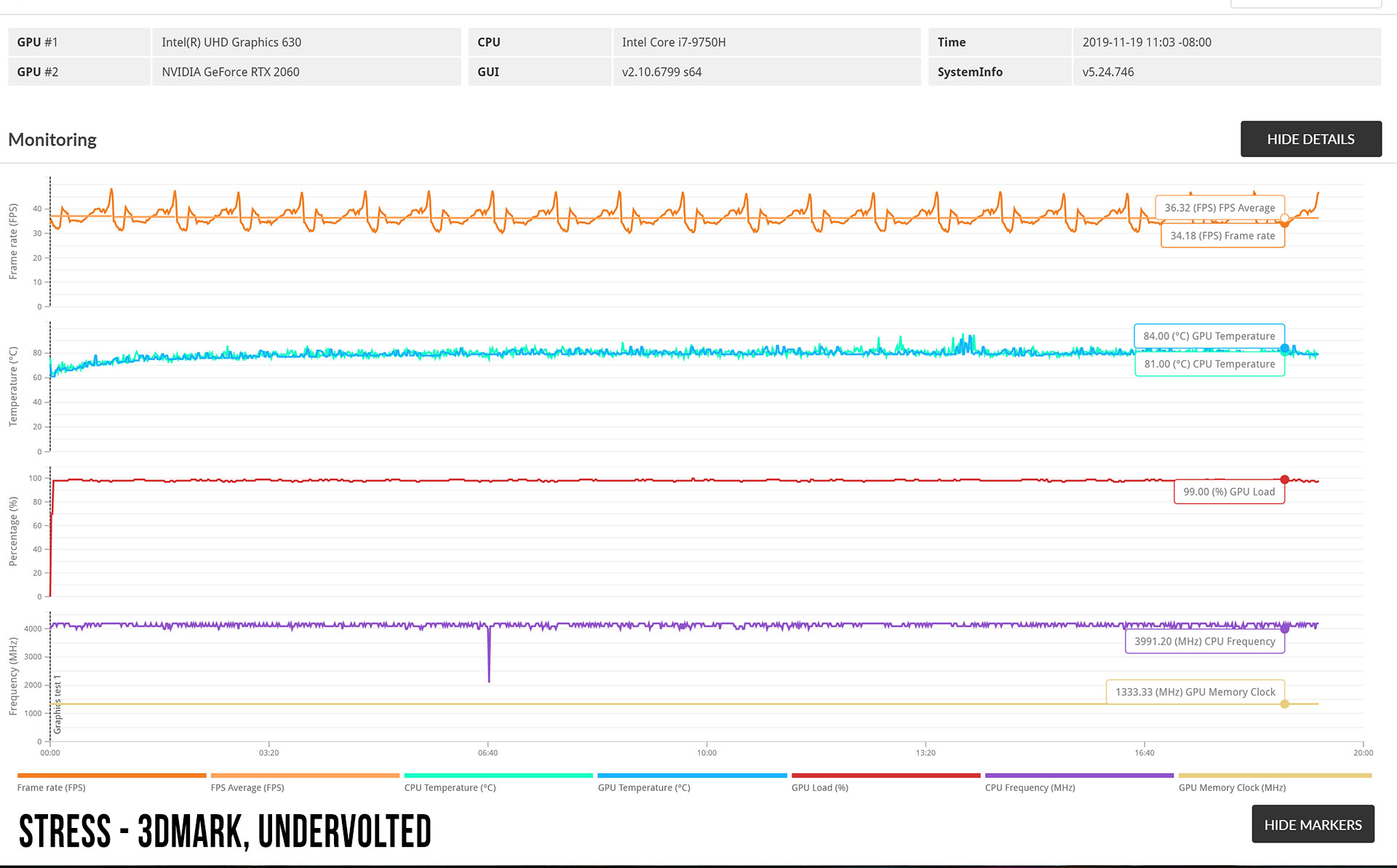Click the purple CPU Frequency marker dot
Viewport: 1397px width, 868px height.
1285,628
